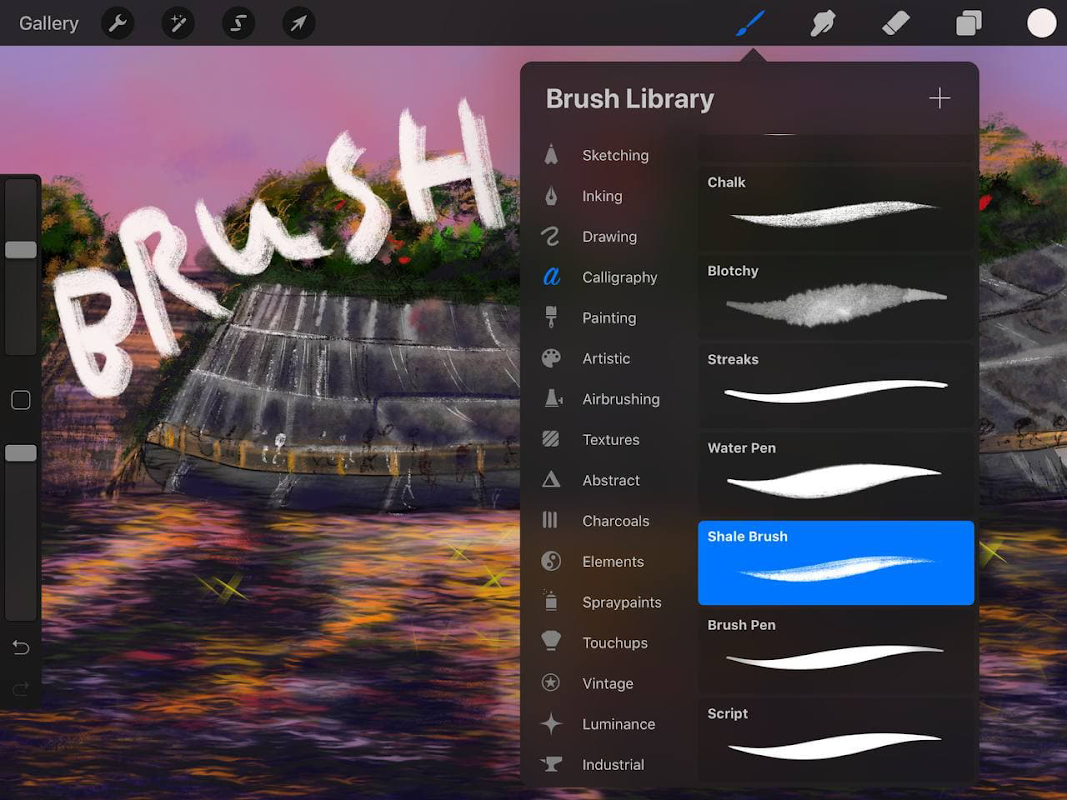This screenshot has width=1067, height=800.
Task: Click the Airbrushing icon
Action: [x=553, y=398]
